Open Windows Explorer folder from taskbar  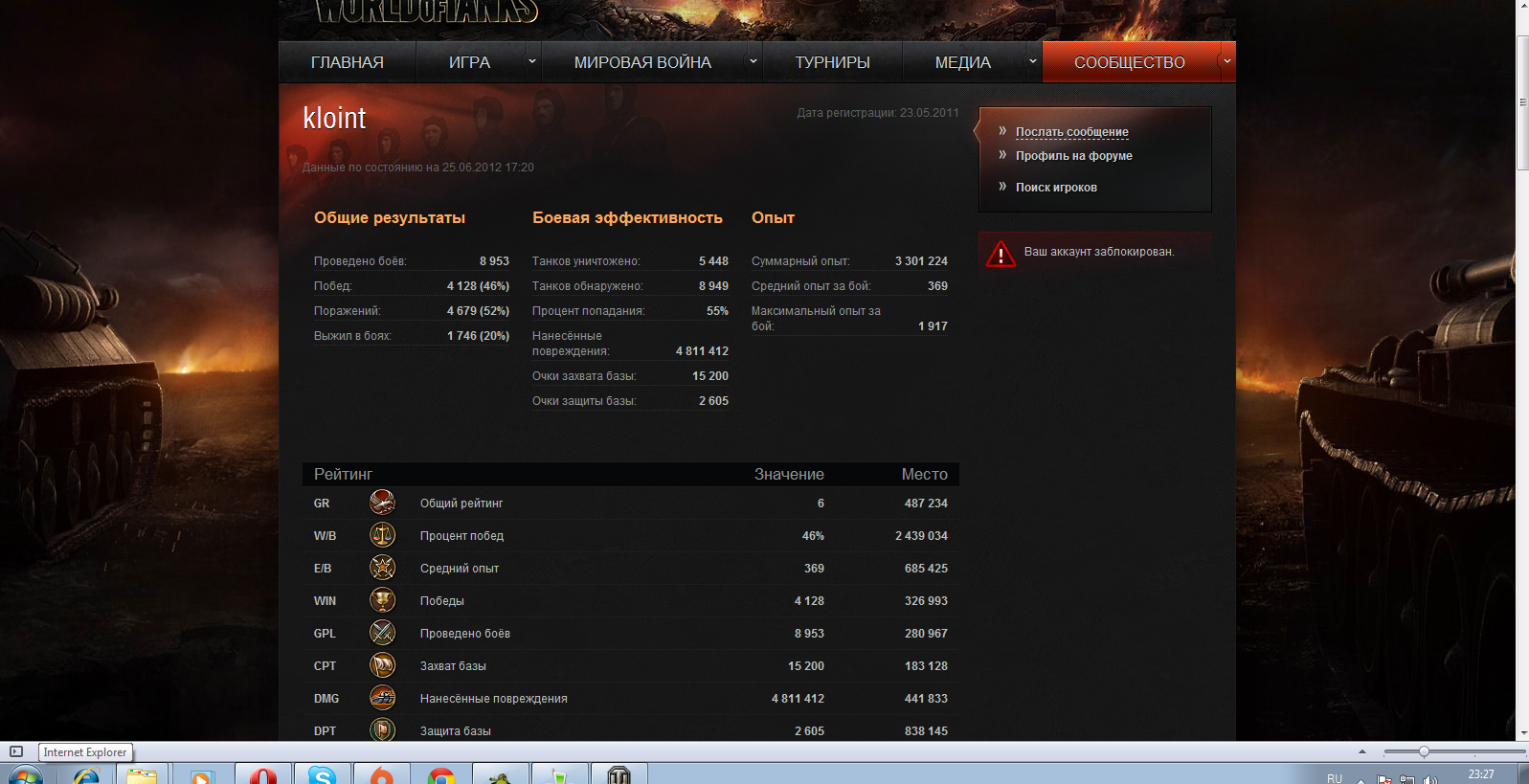(x=142, y=774)
